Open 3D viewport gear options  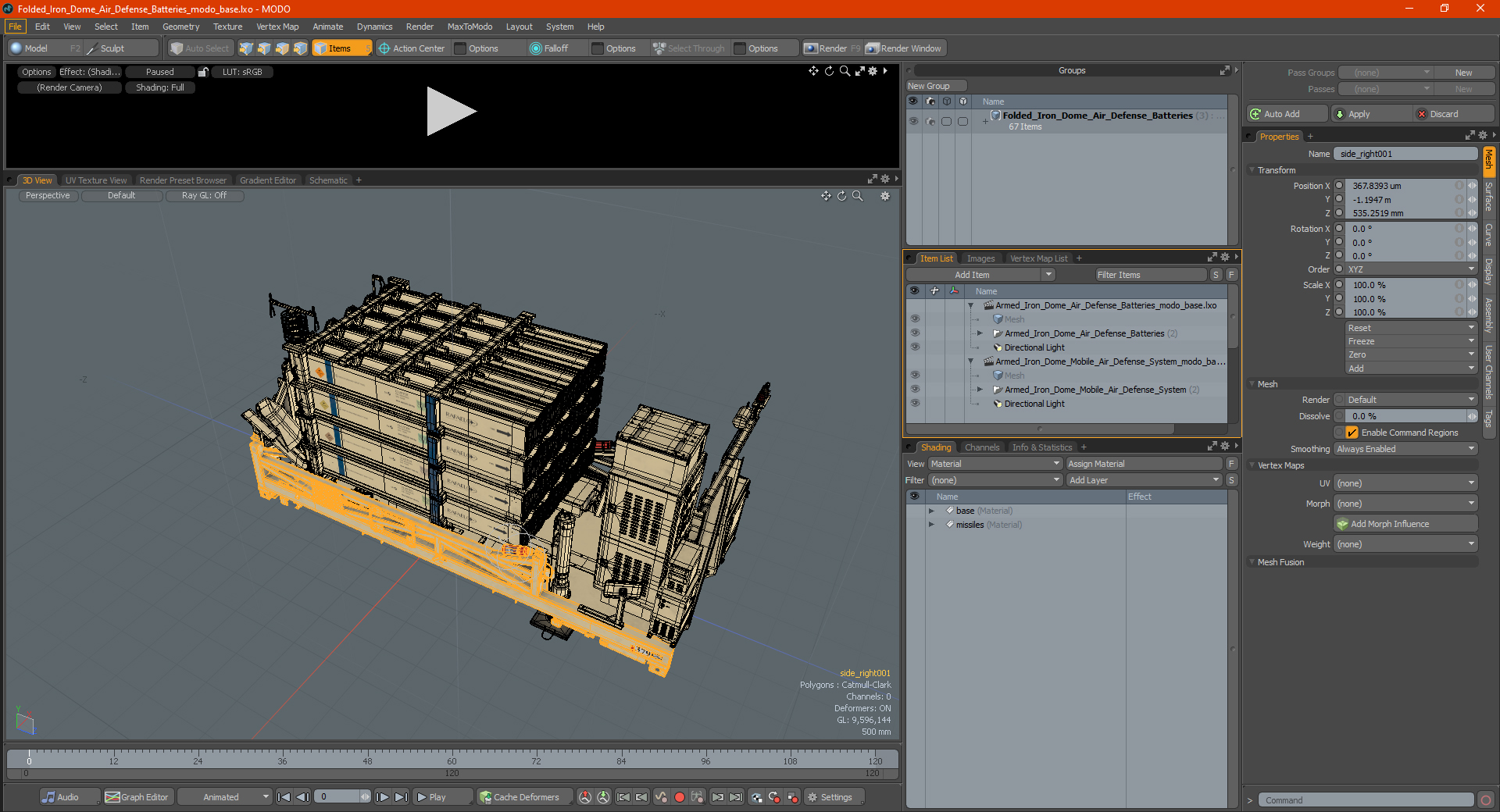pos(885,196)
